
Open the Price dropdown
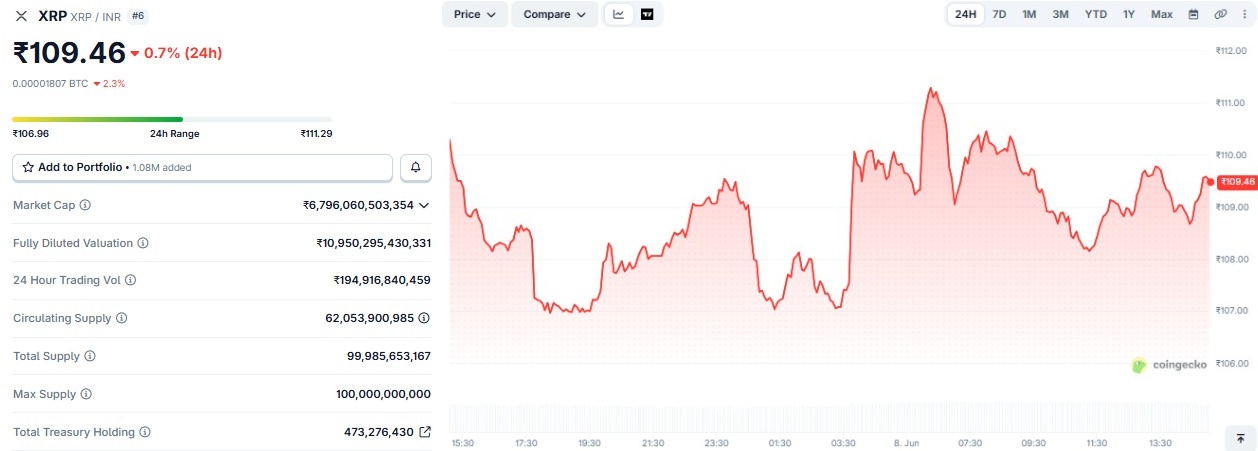point(475,14)
